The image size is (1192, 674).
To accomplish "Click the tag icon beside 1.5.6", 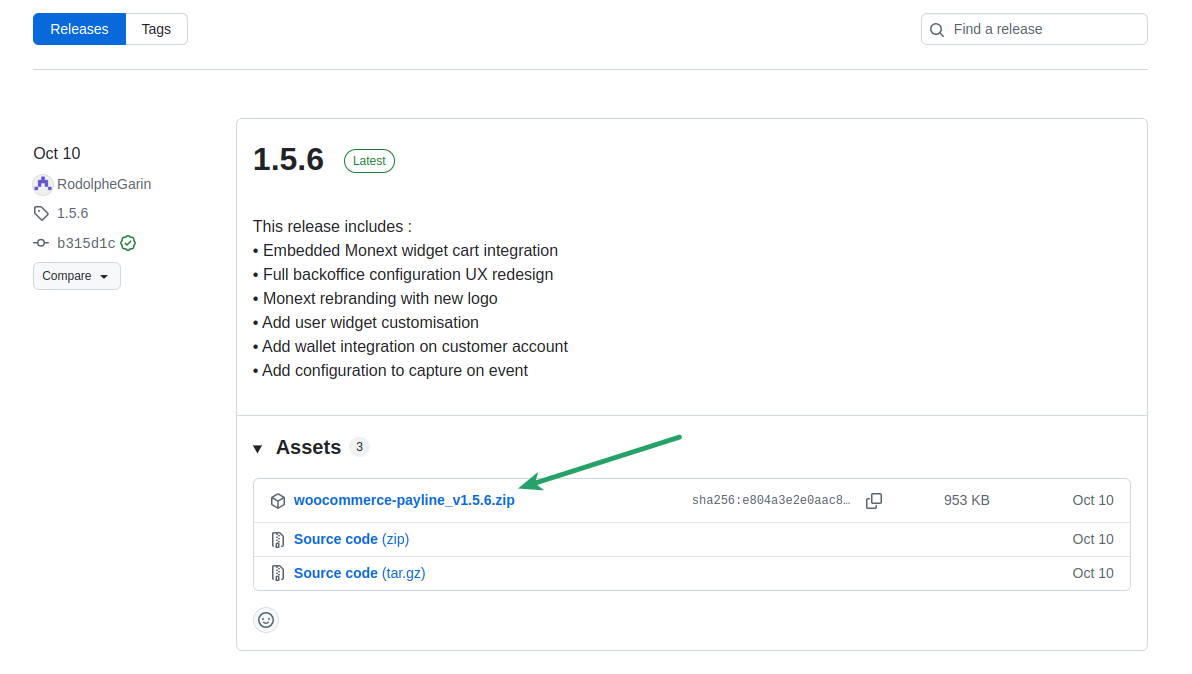I will (x=41, y=214).
